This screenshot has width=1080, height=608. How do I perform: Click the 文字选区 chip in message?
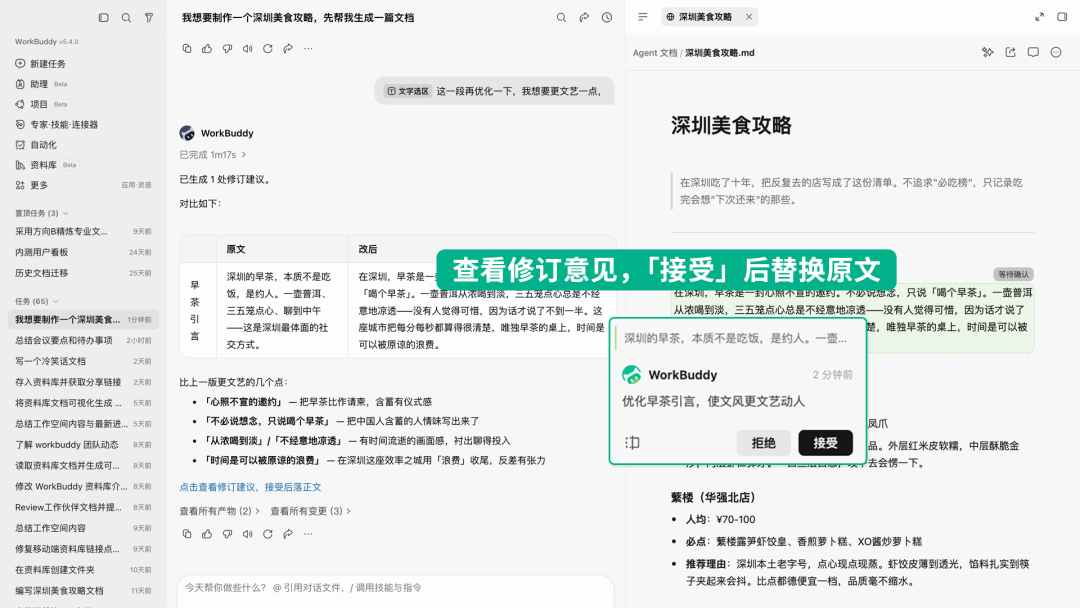point(407,91)
